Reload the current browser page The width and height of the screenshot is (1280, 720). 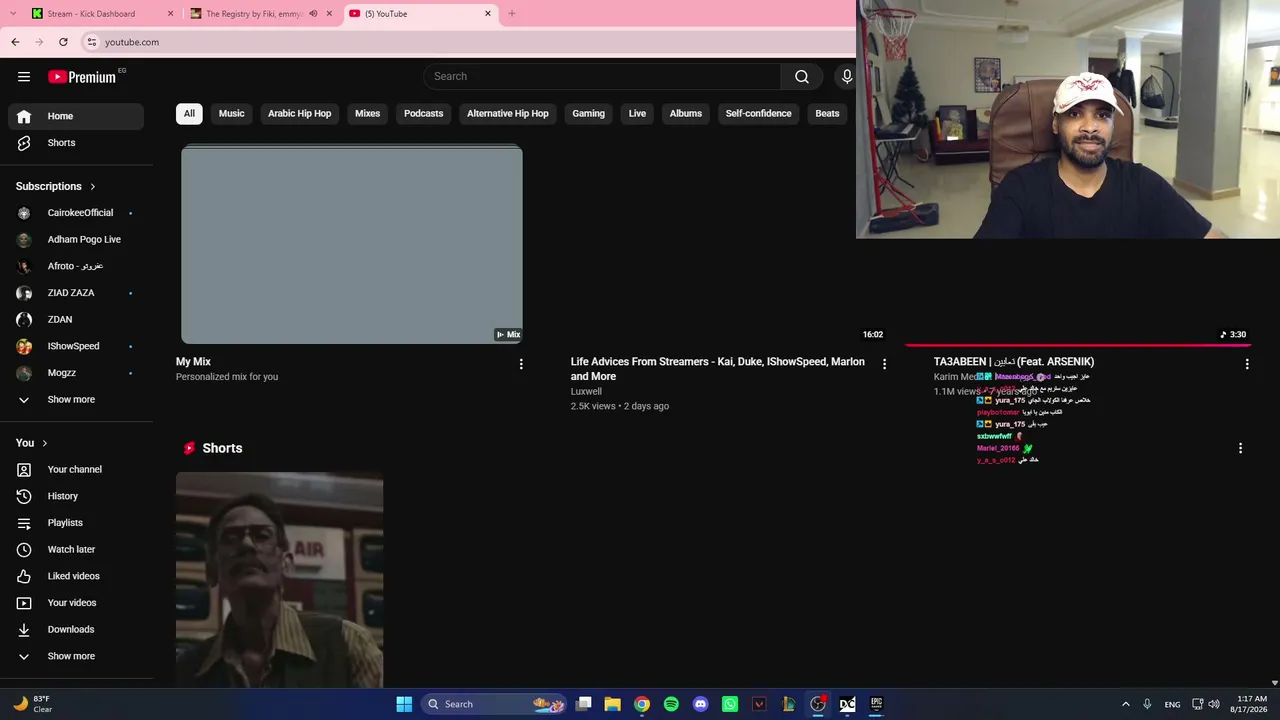(63, 42)
